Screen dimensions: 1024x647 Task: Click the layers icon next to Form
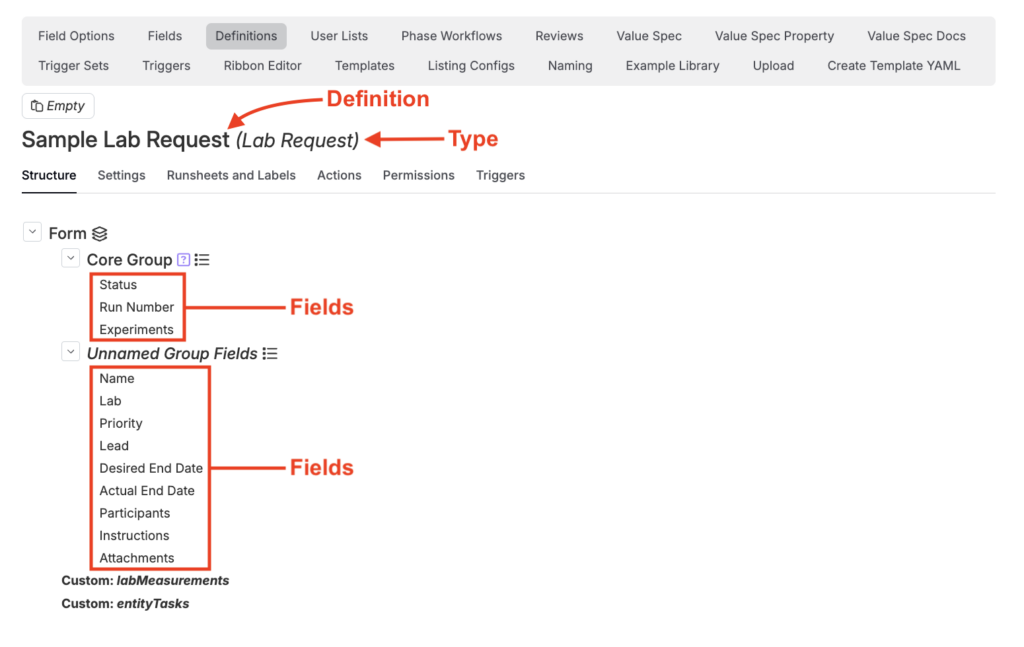pos(99,234)
